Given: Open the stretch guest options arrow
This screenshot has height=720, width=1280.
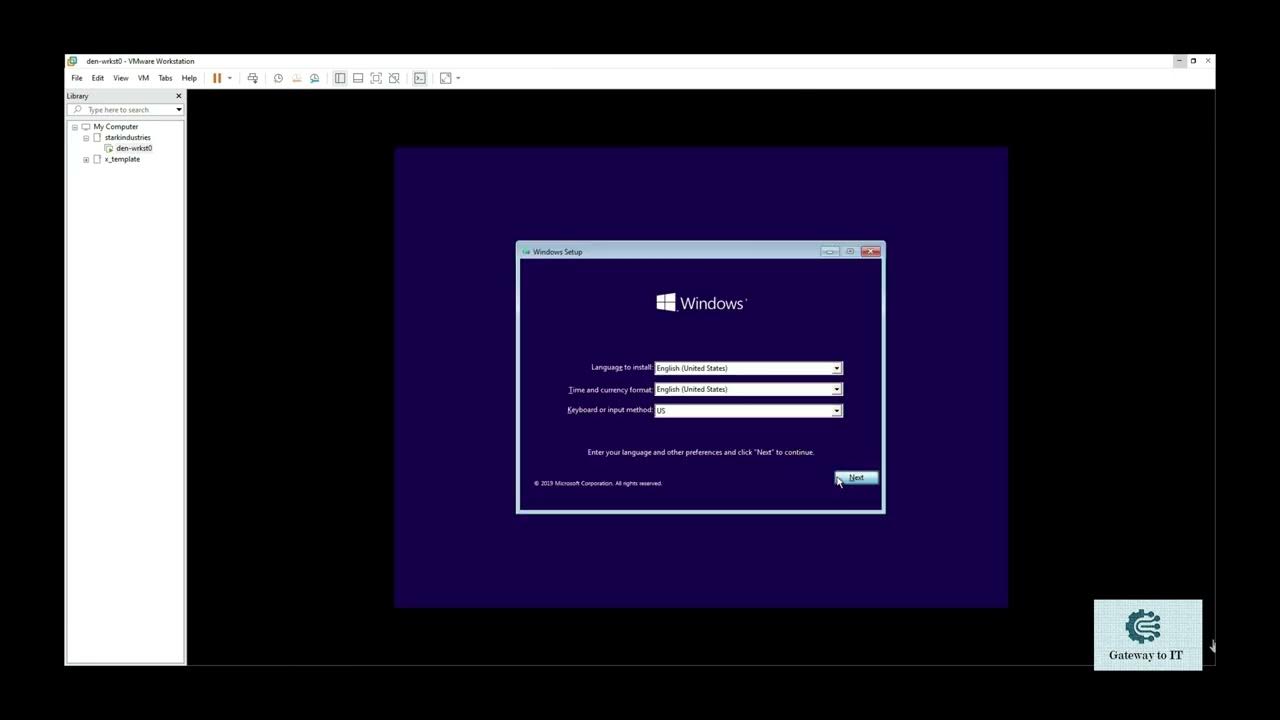Looking at the screenshot, I should tap(458, 78).
